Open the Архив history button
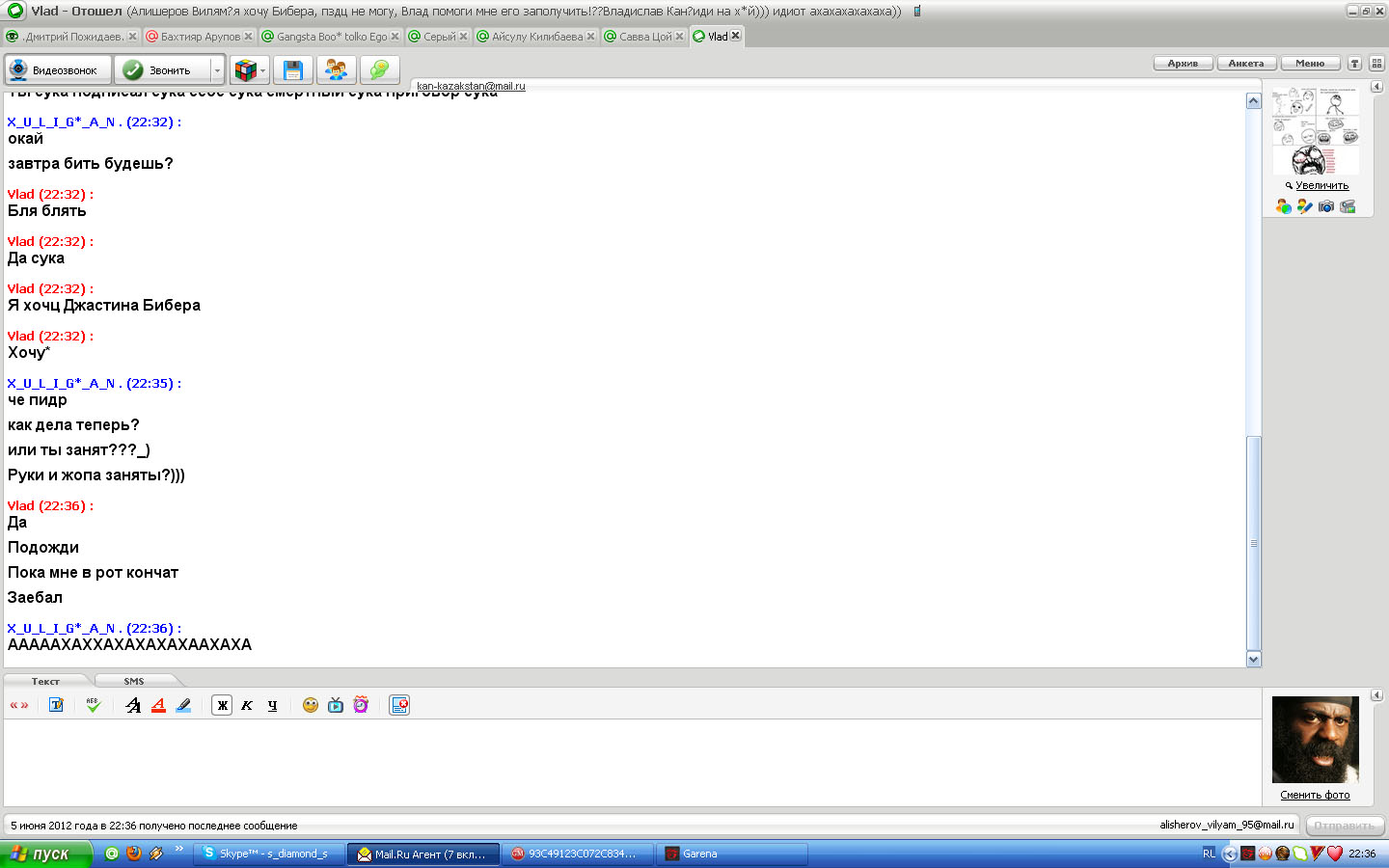This screenshot has height=868, width=1389. pyautogui.click(x=1183, y=63)
